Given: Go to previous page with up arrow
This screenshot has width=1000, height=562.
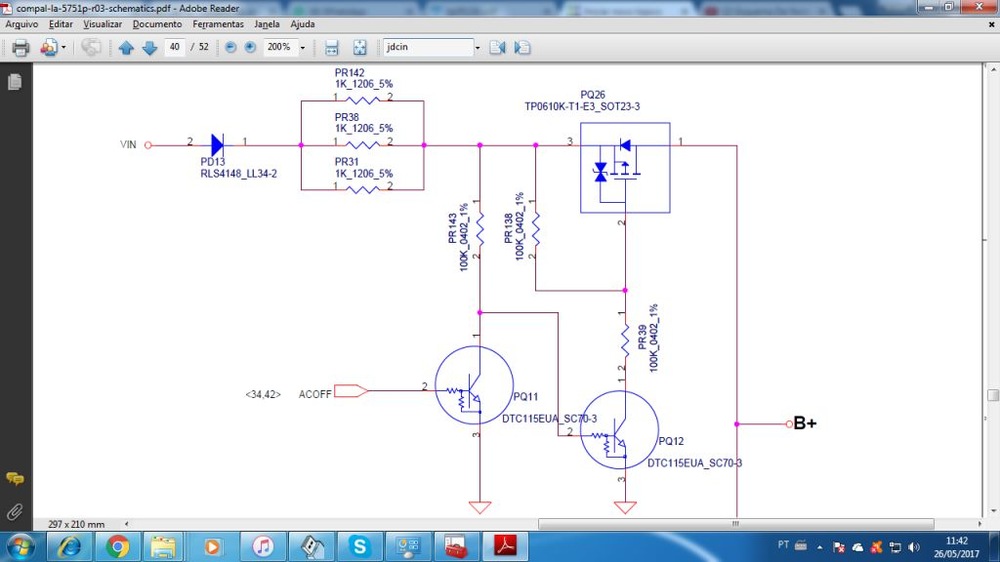Looking at the screenshot, I should (126, 47).
